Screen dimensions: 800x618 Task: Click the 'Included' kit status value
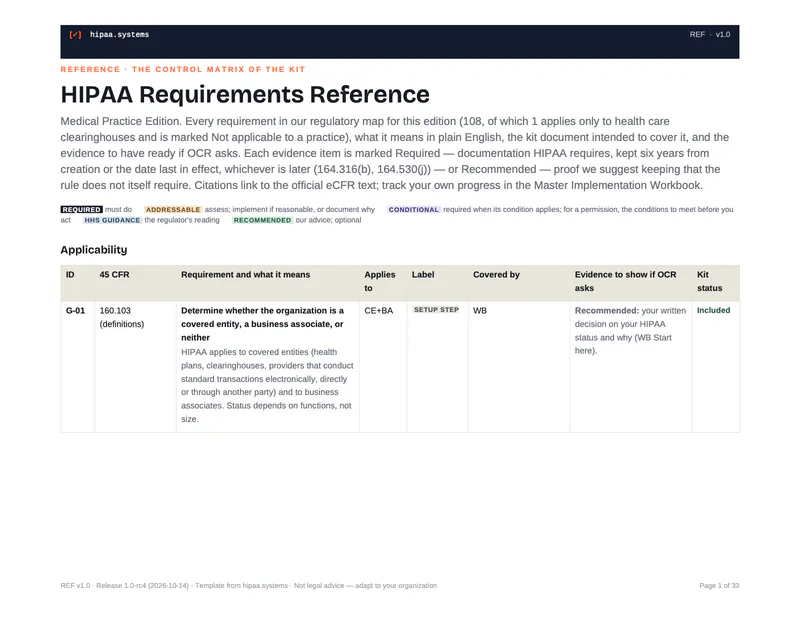(713, 310)
